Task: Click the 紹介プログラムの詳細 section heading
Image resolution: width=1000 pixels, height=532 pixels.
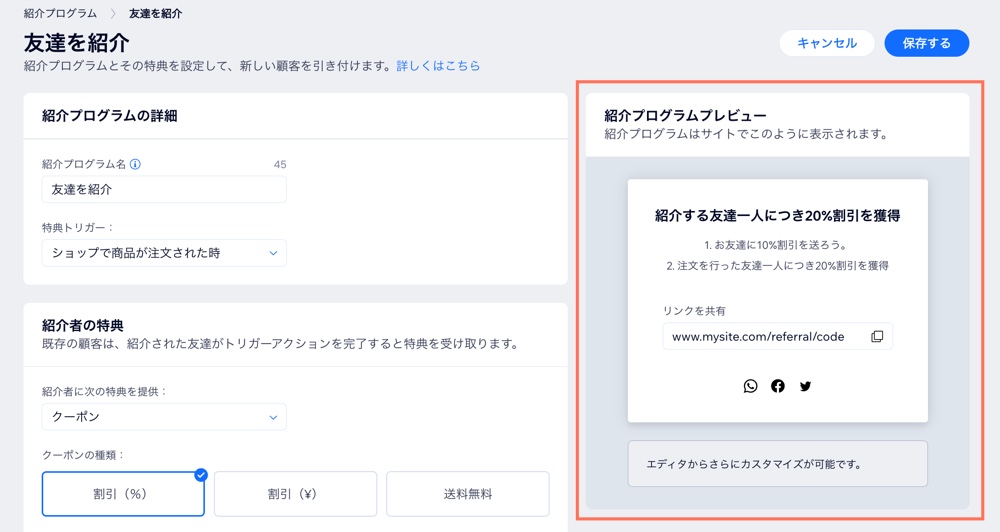Action: 110,115
